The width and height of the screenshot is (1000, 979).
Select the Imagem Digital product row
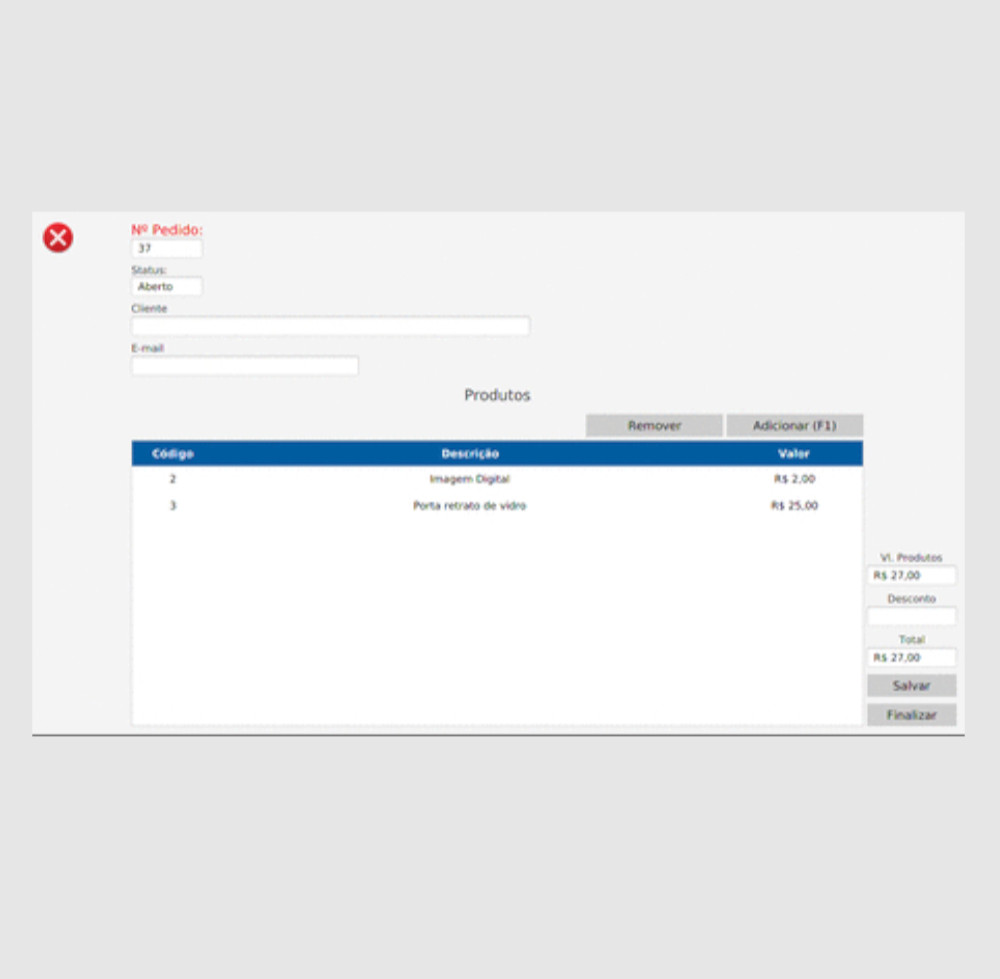tap(469, 480)
